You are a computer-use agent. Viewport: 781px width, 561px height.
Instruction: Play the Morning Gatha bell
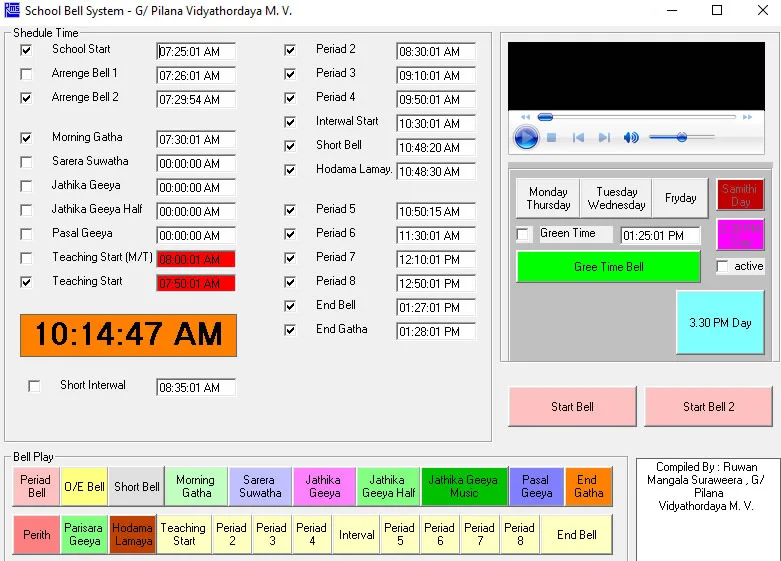pos(196,487)
